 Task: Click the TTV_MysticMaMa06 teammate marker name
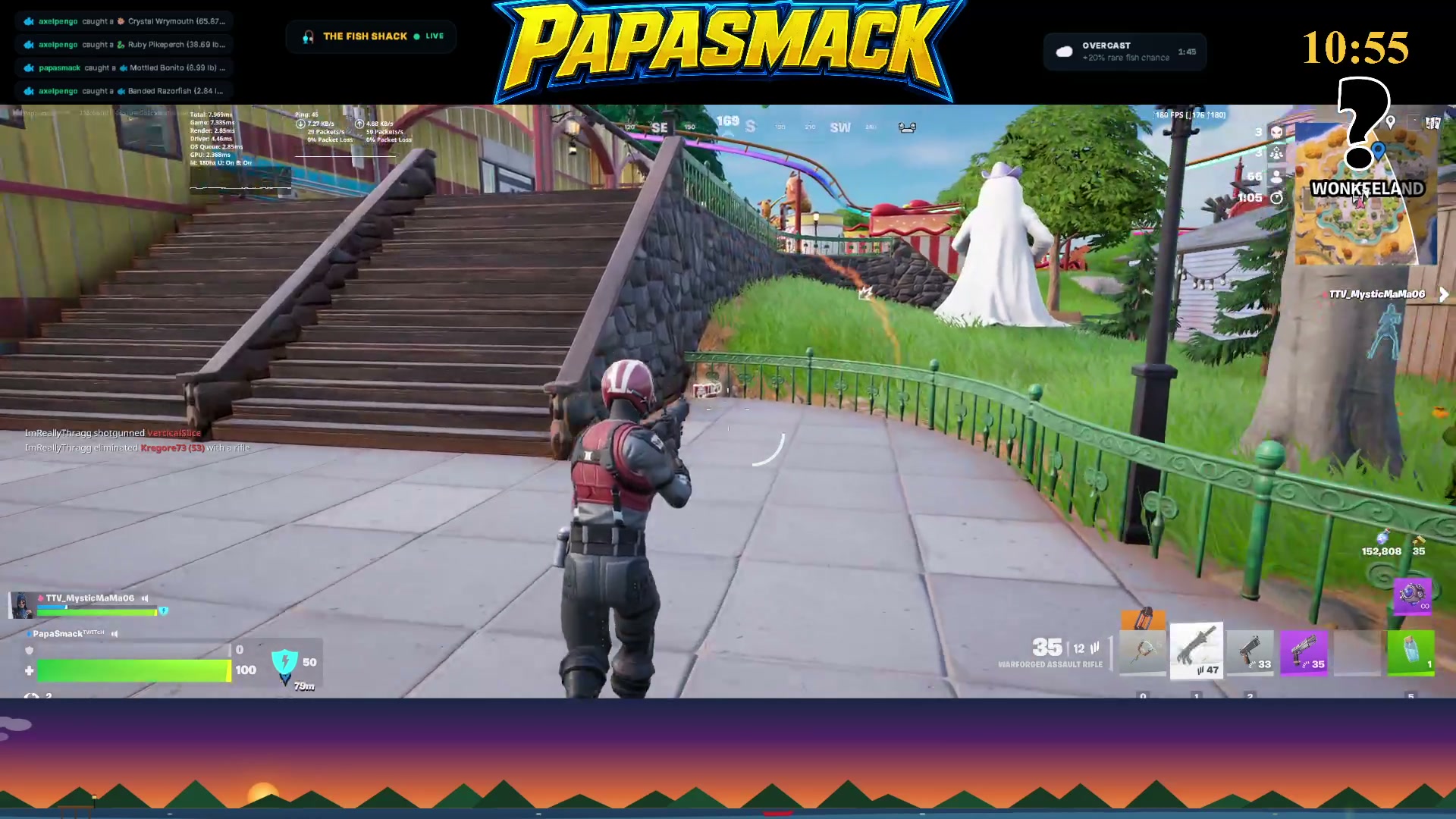1377,294
